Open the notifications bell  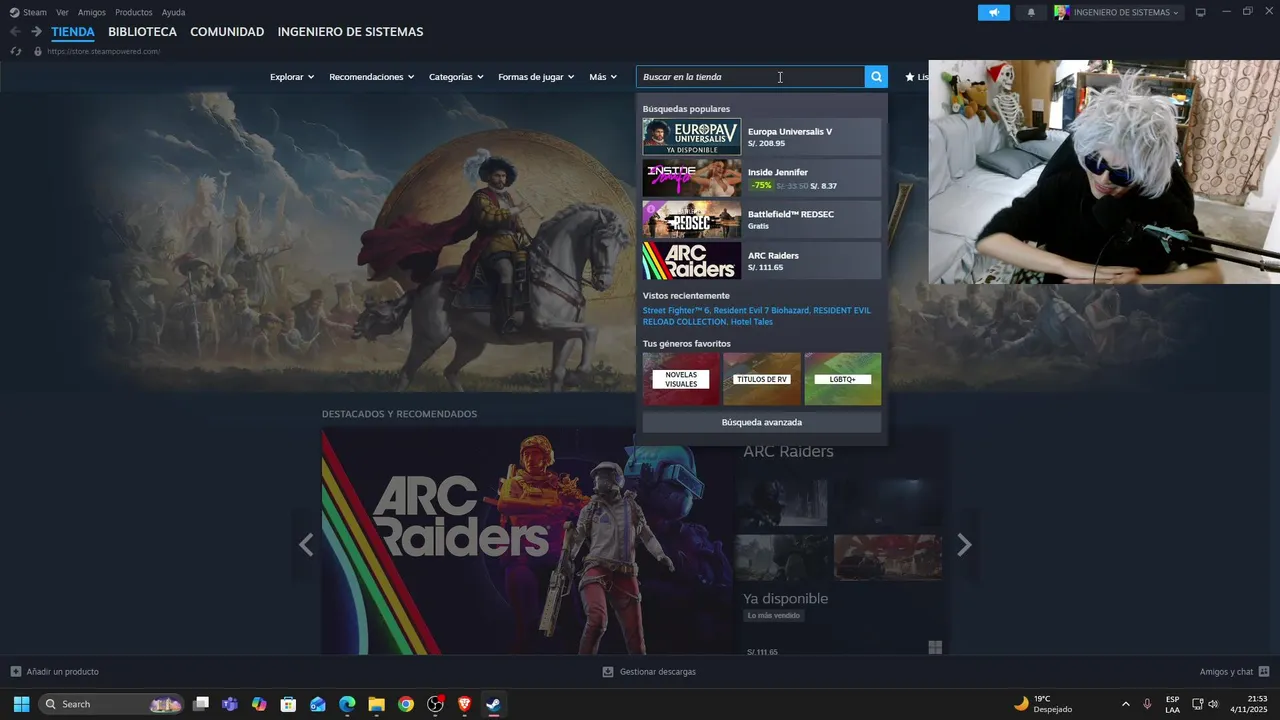(x=1031, y=12)
